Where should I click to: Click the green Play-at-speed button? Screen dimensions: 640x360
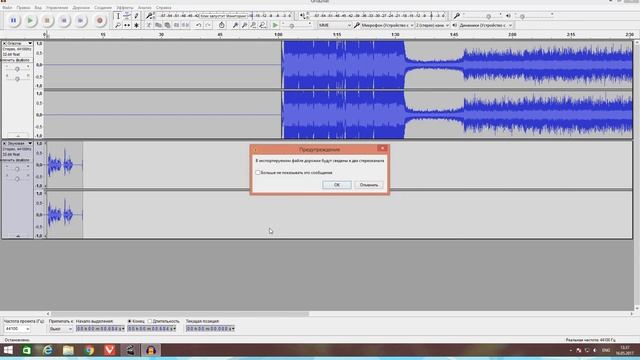pyautogui.click(x=275, y=25)
